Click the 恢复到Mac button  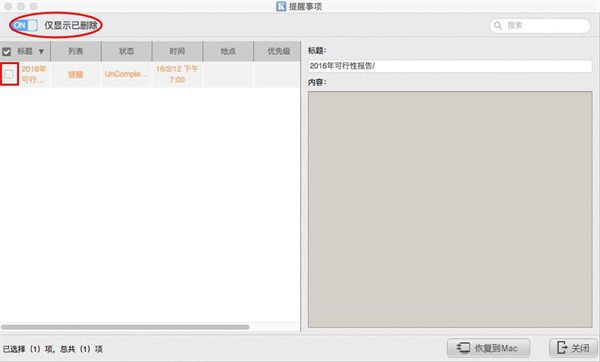point(488,348)
